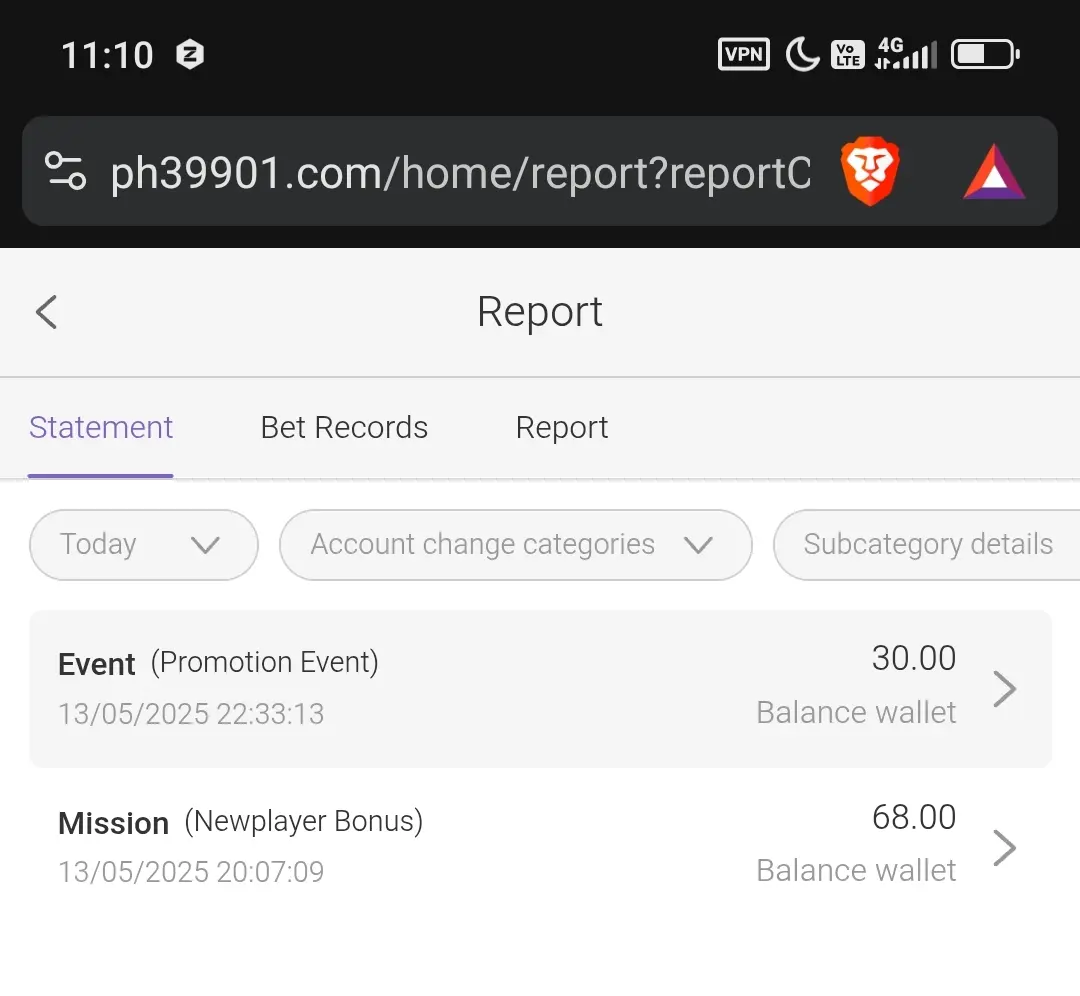The image size is (1080, 996).
Task: Tap the ph39901.com URL address field
Action: 461,172
